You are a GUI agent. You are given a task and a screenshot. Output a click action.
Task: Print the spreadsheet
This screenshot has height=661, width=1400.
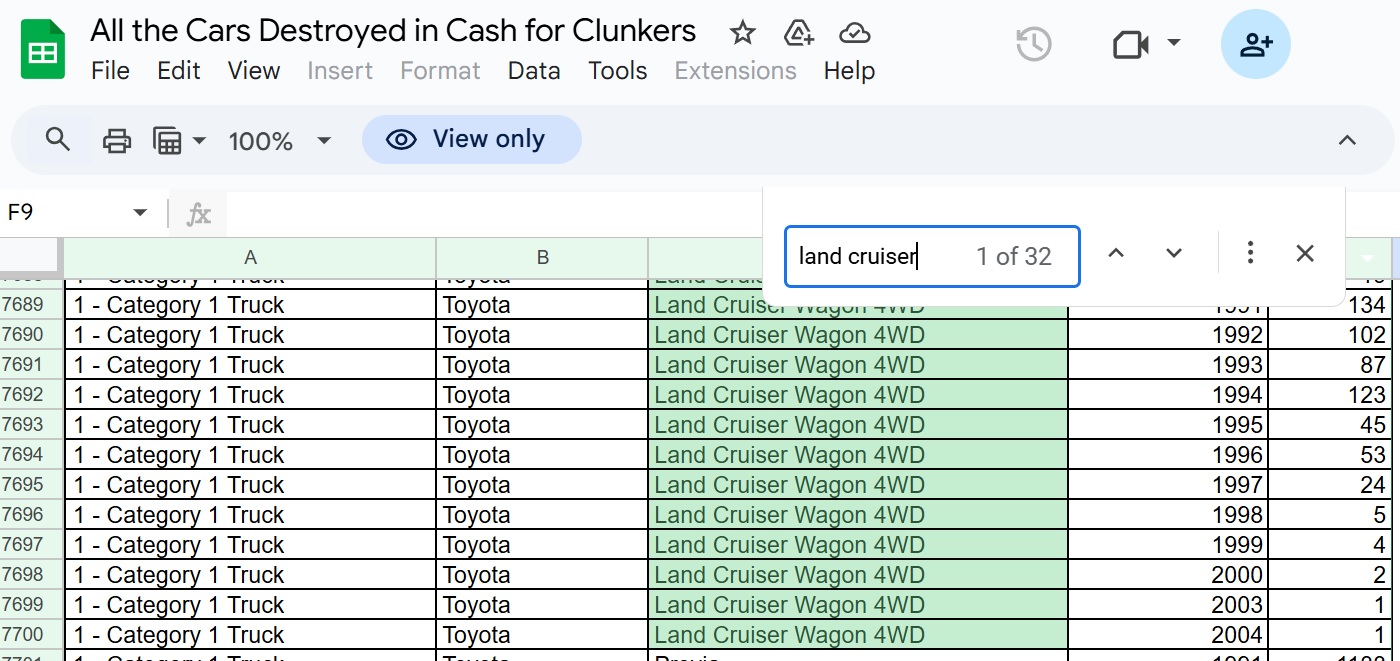tap(117, 141)
